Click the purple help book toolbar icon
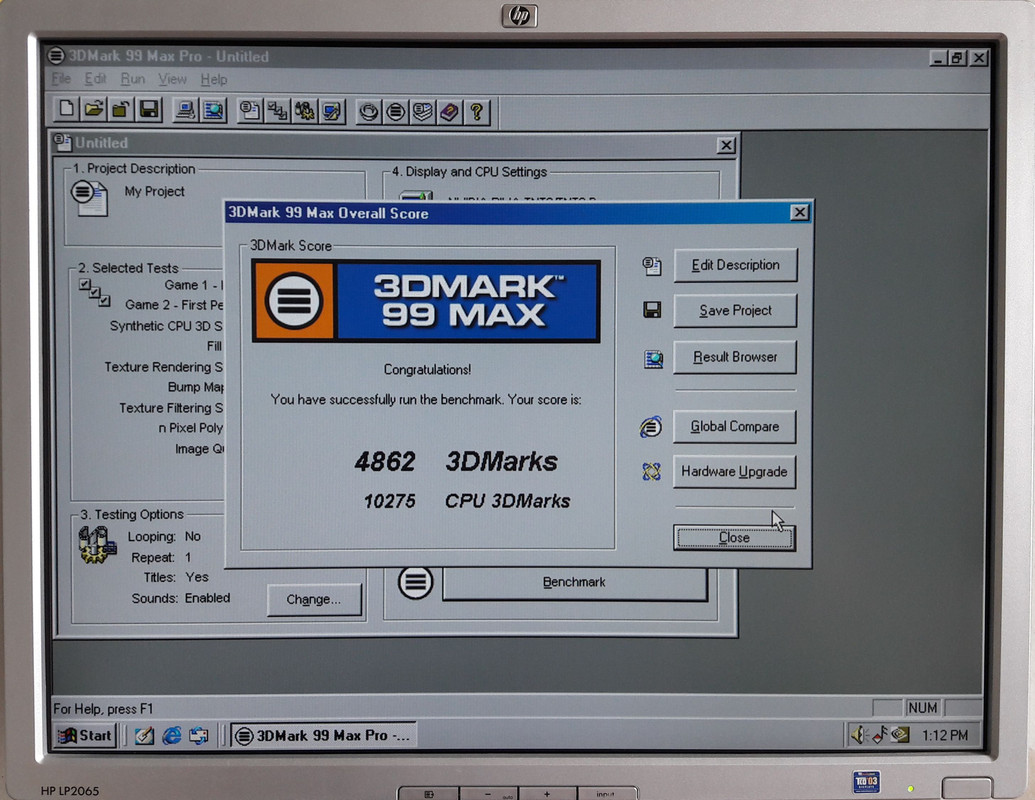Viewport: 1035px width, 800px height. pos(450,112)
